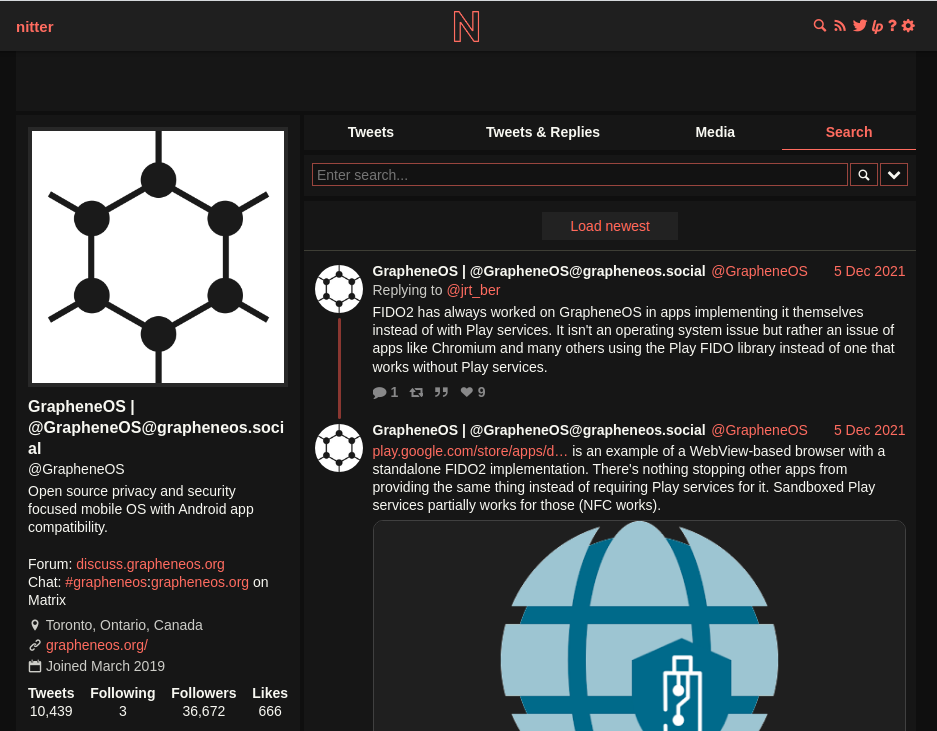Open the Media tab
The width and height of the screenshot is (937, 731).
pyautogui.click(x=715, y=132)
